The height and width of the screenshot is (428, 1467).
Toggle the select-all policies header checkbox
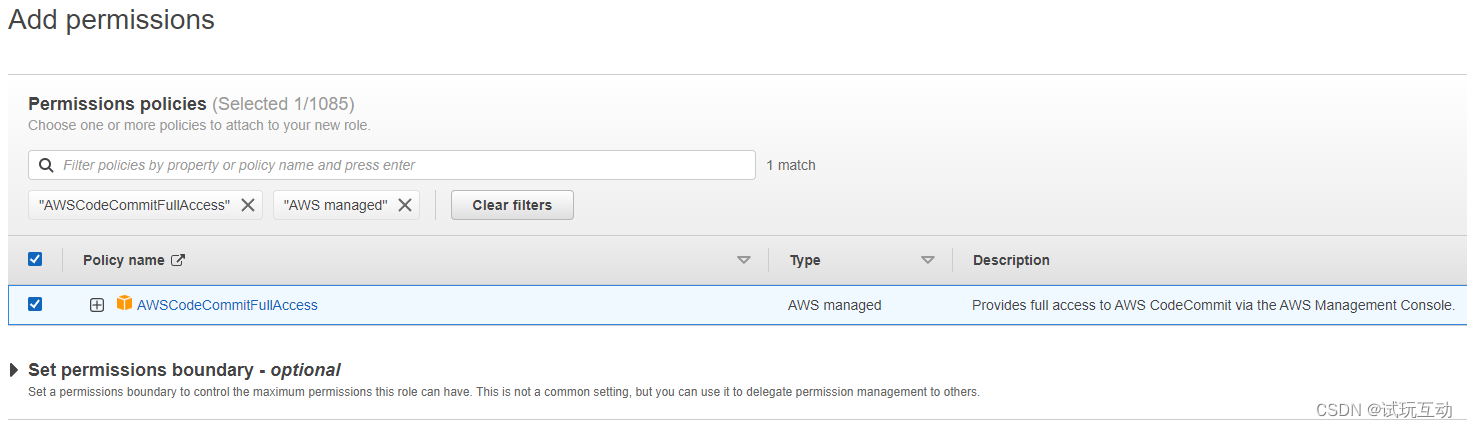point(35,259)
